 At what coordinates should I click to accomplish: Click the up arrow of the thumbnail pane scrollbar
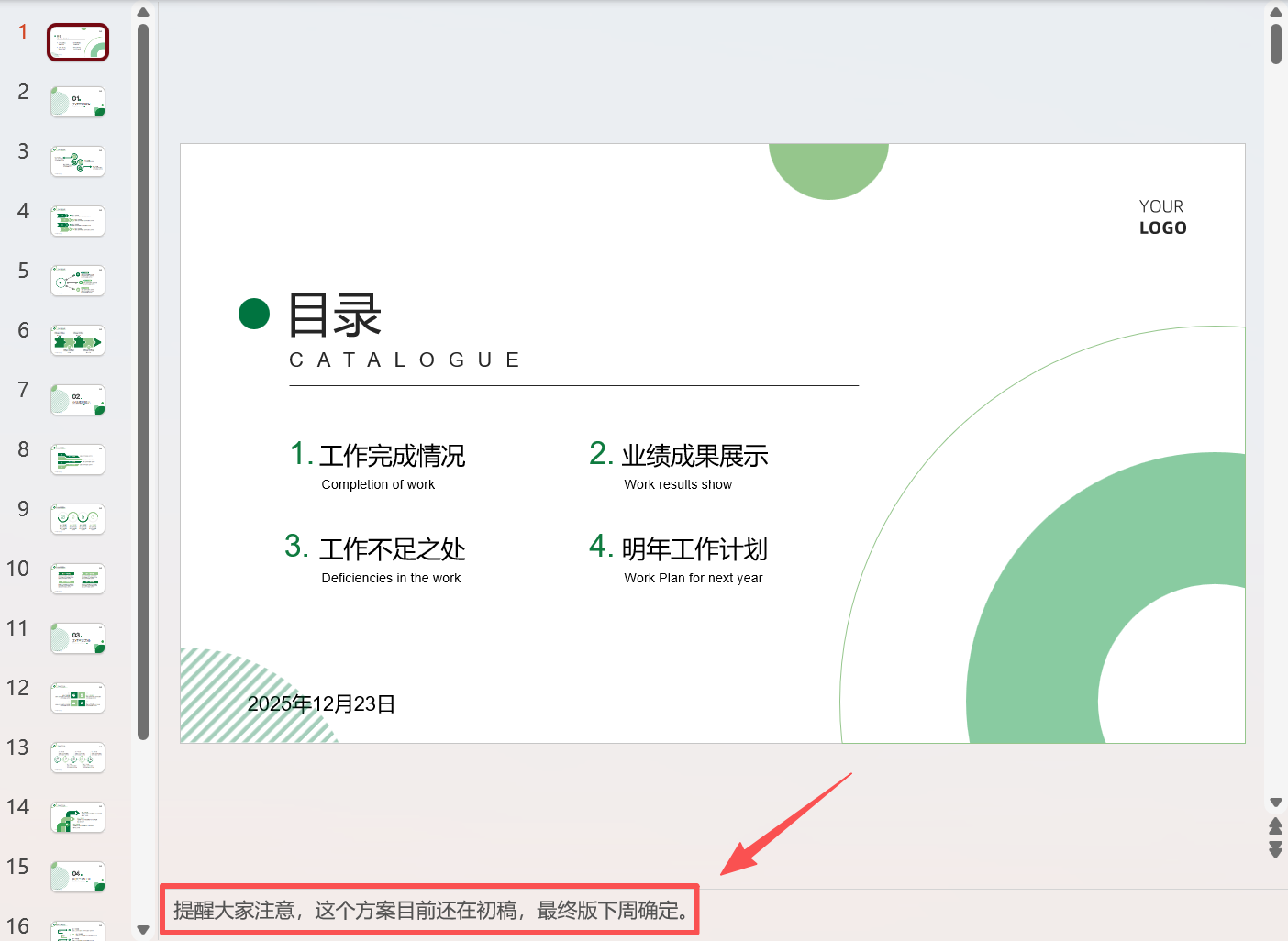tap(143, 11)
